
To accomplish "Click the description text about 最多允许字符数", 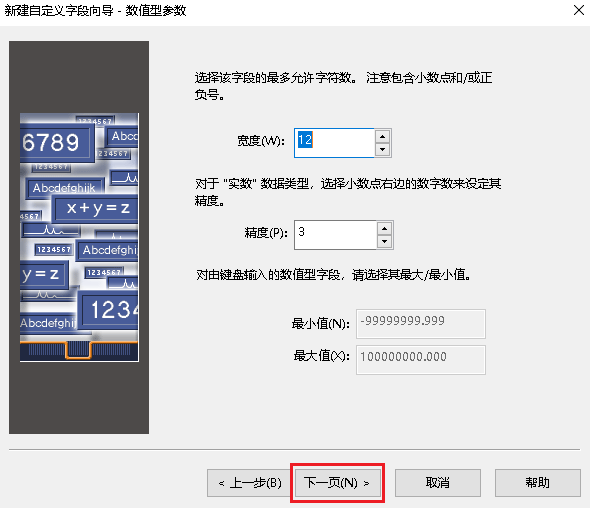I will [343, 86].
